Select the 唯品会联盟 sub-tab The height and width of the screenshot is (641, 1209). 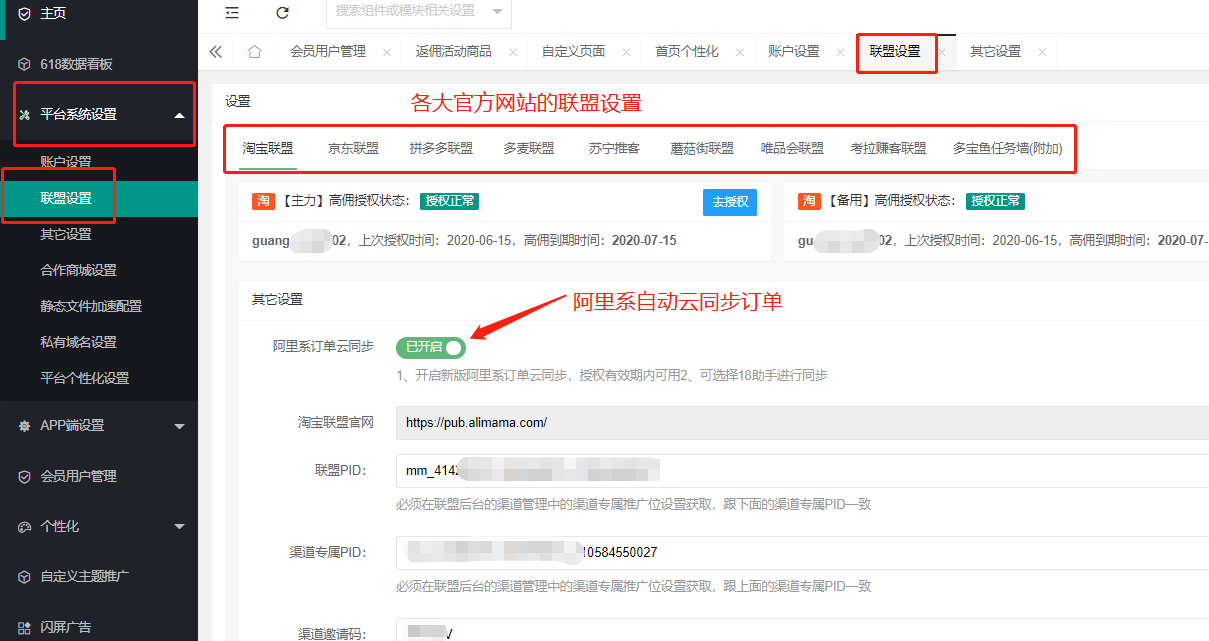click(x=792, y=149)
